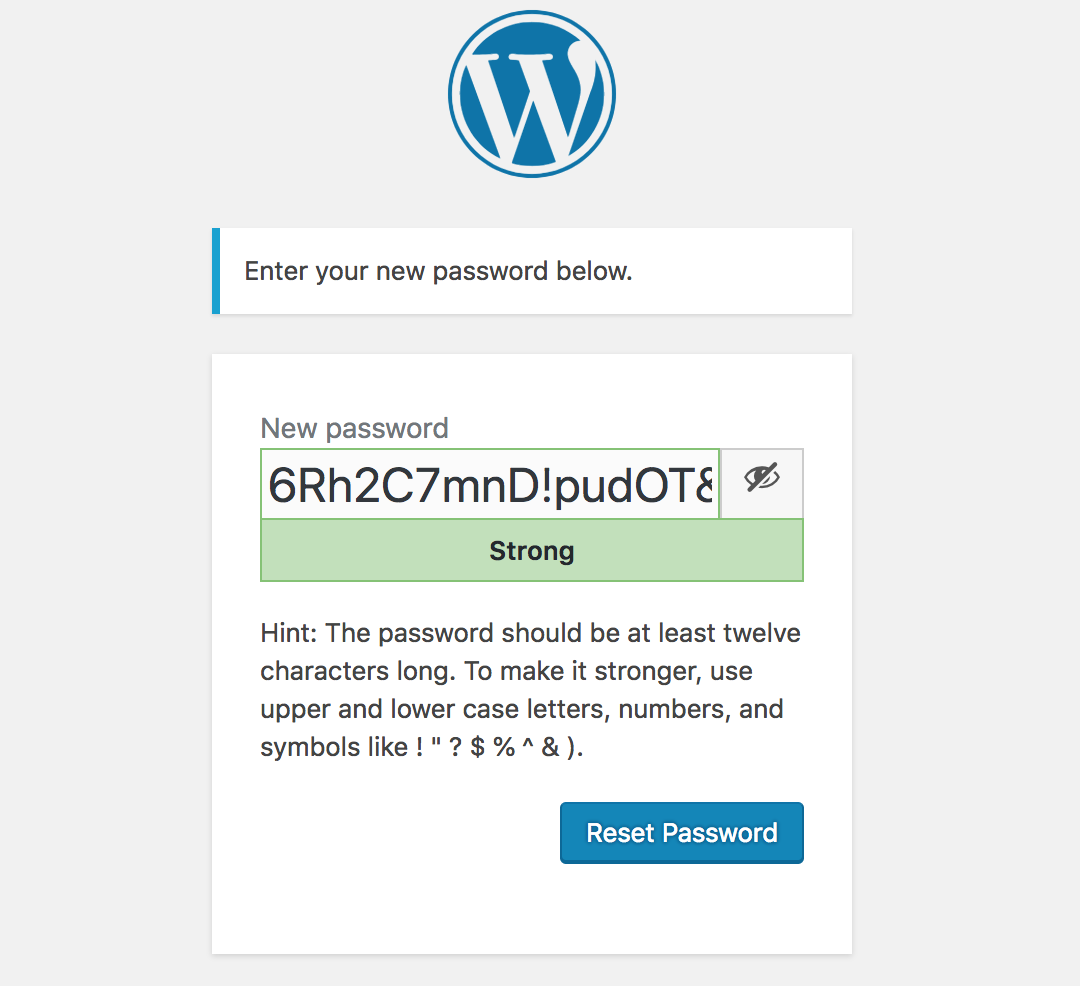Image resolution: width=1080 pixels, height=986 pixels.
Task: Open the WordPress.org link on the logo
Action: click(x=531, y=96)
